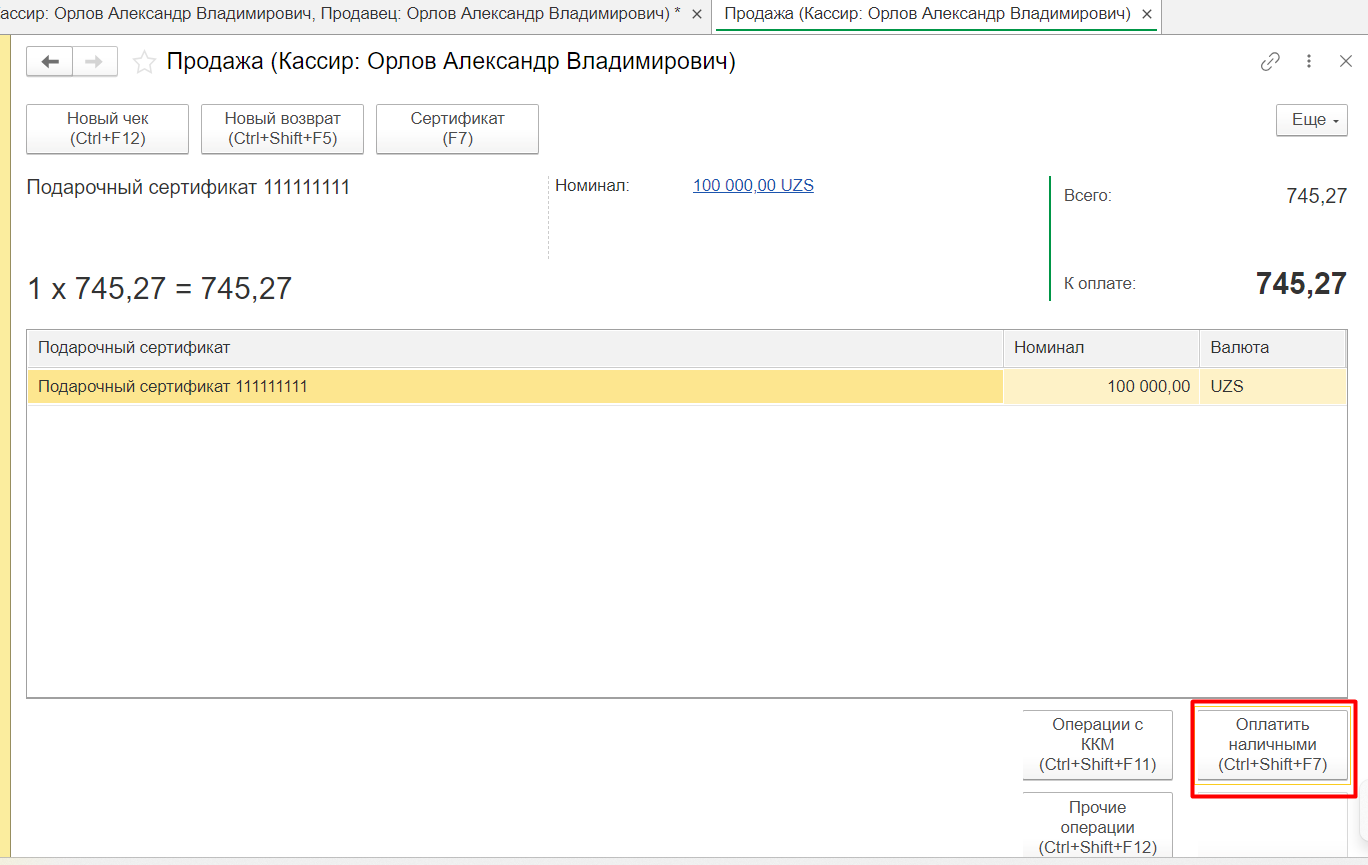This screenshot has height=865, width=1368.
Task: Select the Подарочный сертификат 111111111 table row
Action: coord(515,386)
